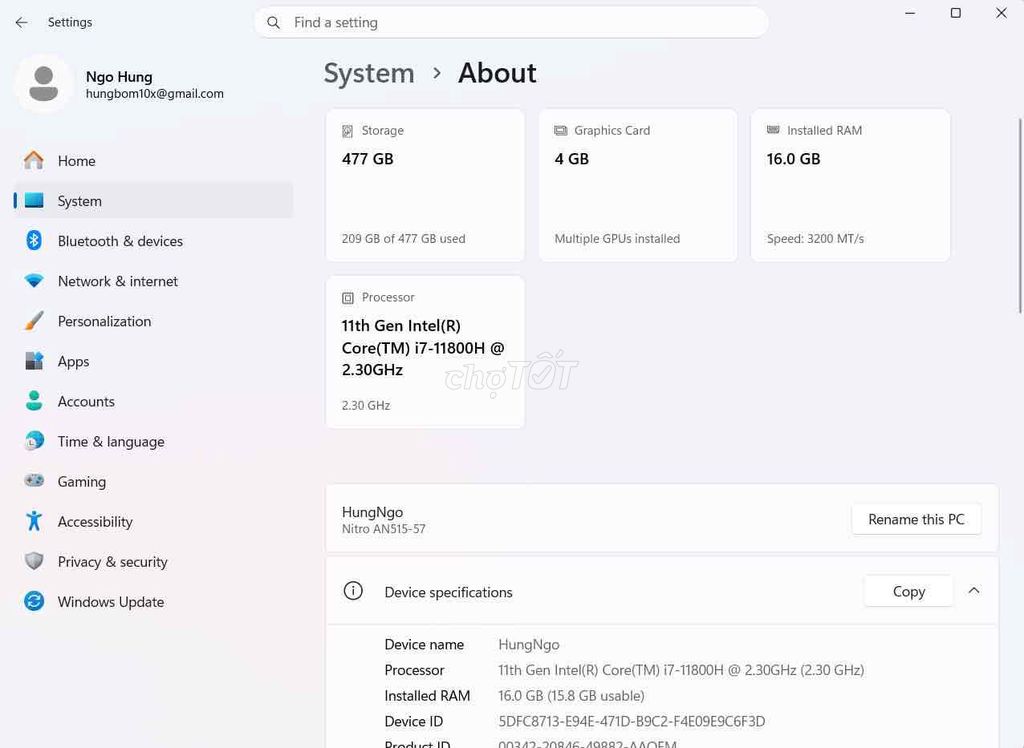
Task: Open Personalization settings
Action: point(153,321)
